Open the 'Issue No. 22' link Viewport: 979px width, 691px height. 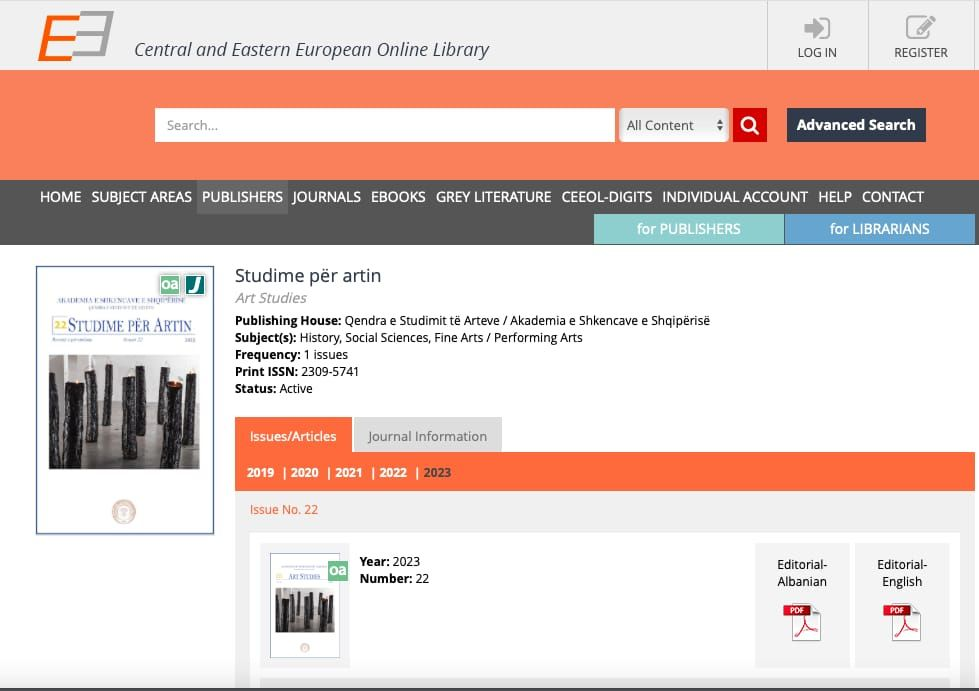tap(284, 509)
